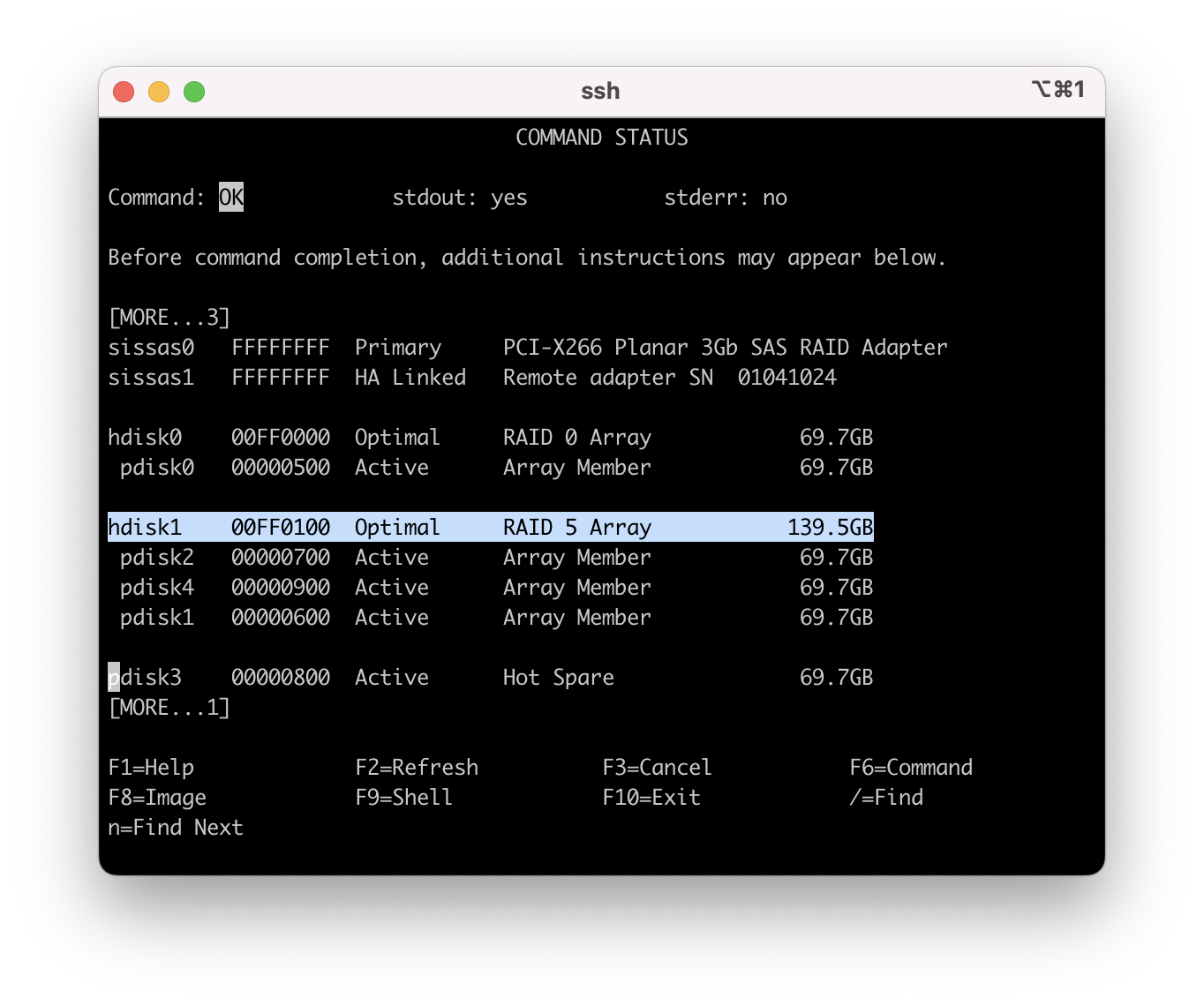Click pdisk4 array member entry

(x=497, y=588)
